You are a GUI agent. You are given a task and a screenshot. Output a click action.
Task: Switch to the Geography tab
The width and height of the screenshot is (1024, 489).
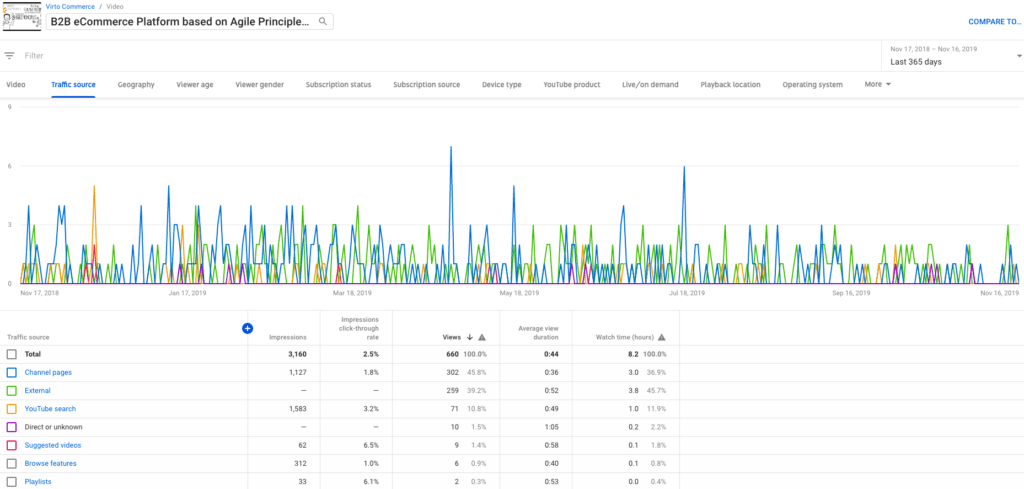[x=136, y=85]
